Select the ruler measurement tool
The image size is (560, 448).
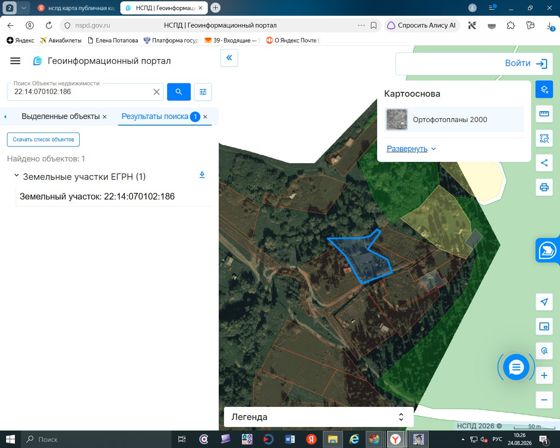(x=544, y=114)
